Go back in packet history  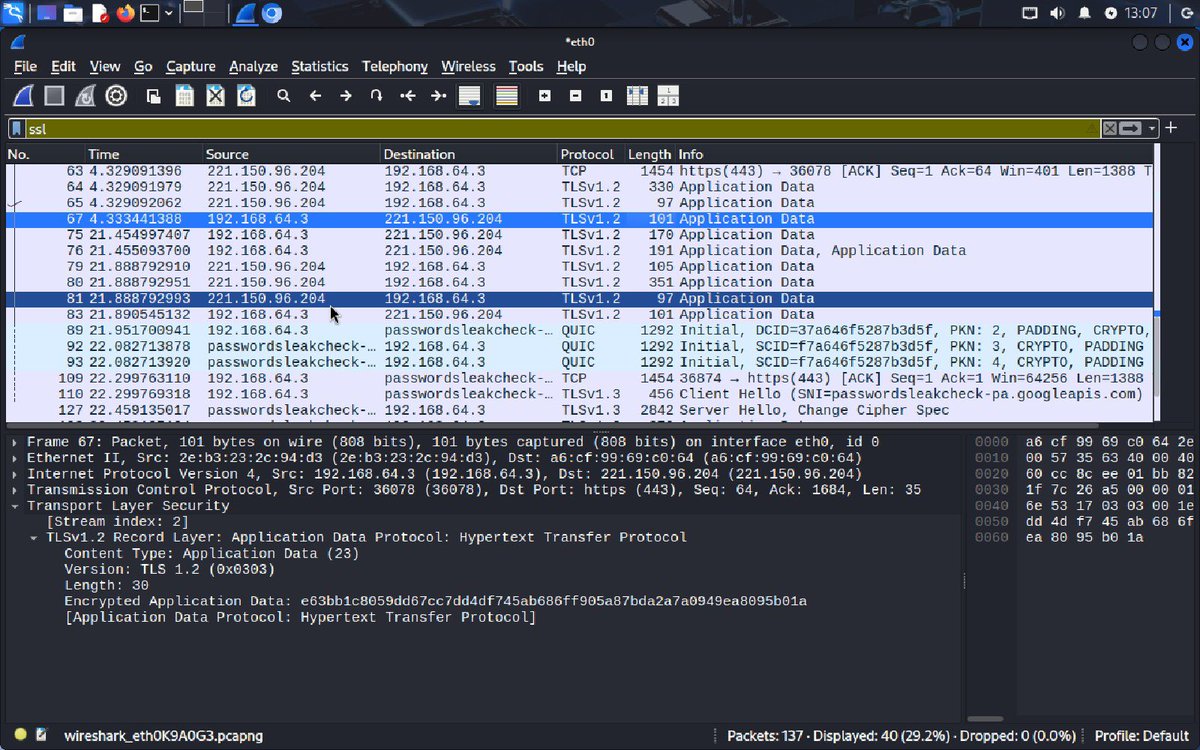point(315,96)
